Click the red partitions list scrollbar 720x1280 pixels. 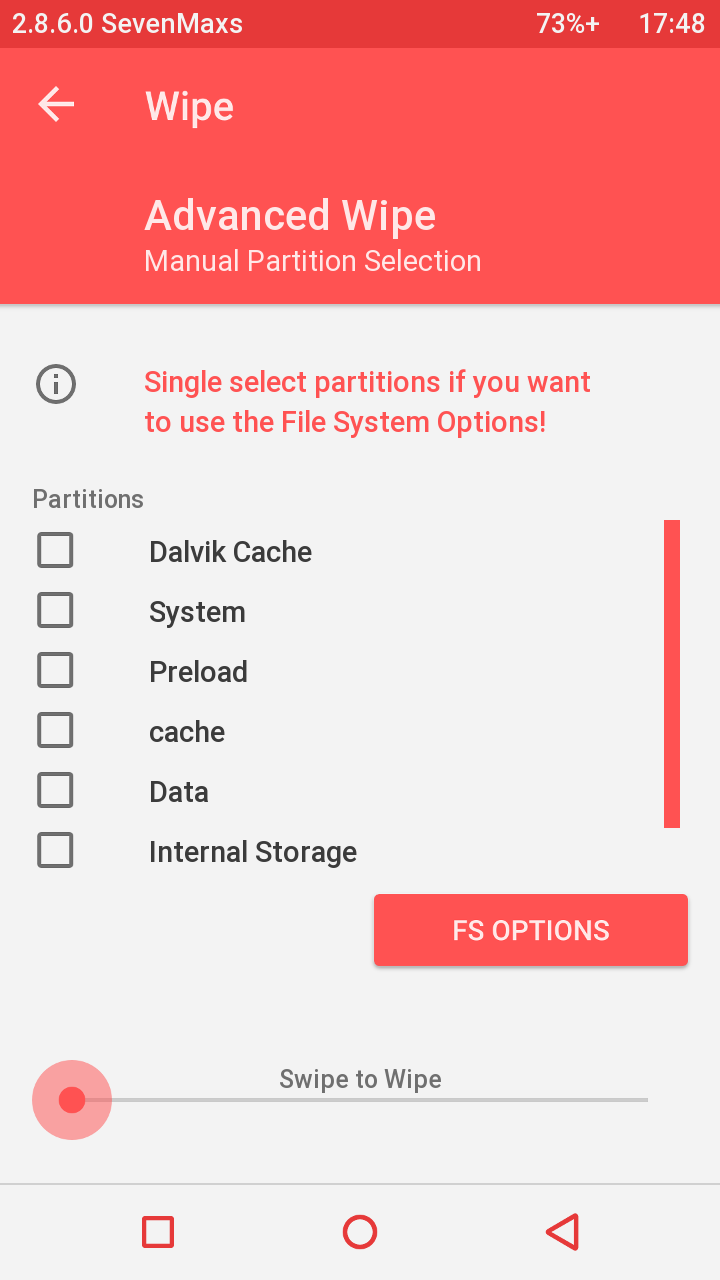pyautogui.click(x=672, y=674)
